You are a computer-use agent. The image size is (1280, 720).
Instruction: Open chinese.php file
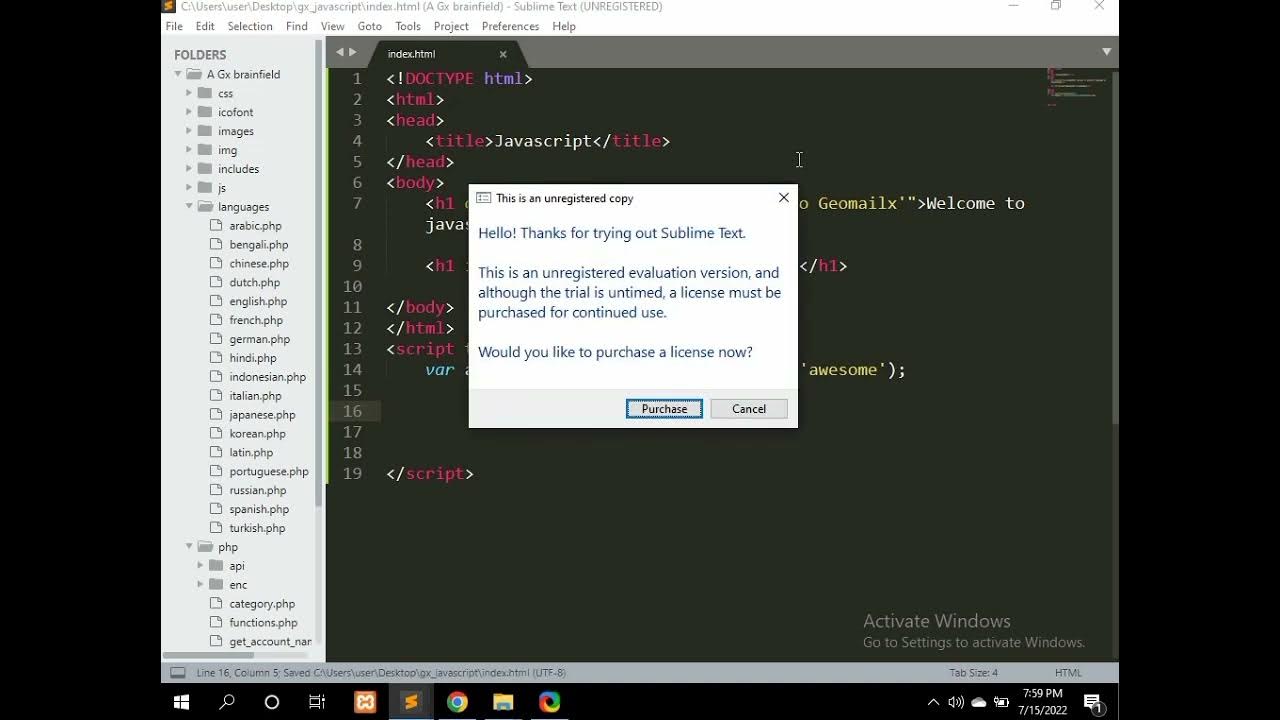pyautogui.click(x=259, y=264)
